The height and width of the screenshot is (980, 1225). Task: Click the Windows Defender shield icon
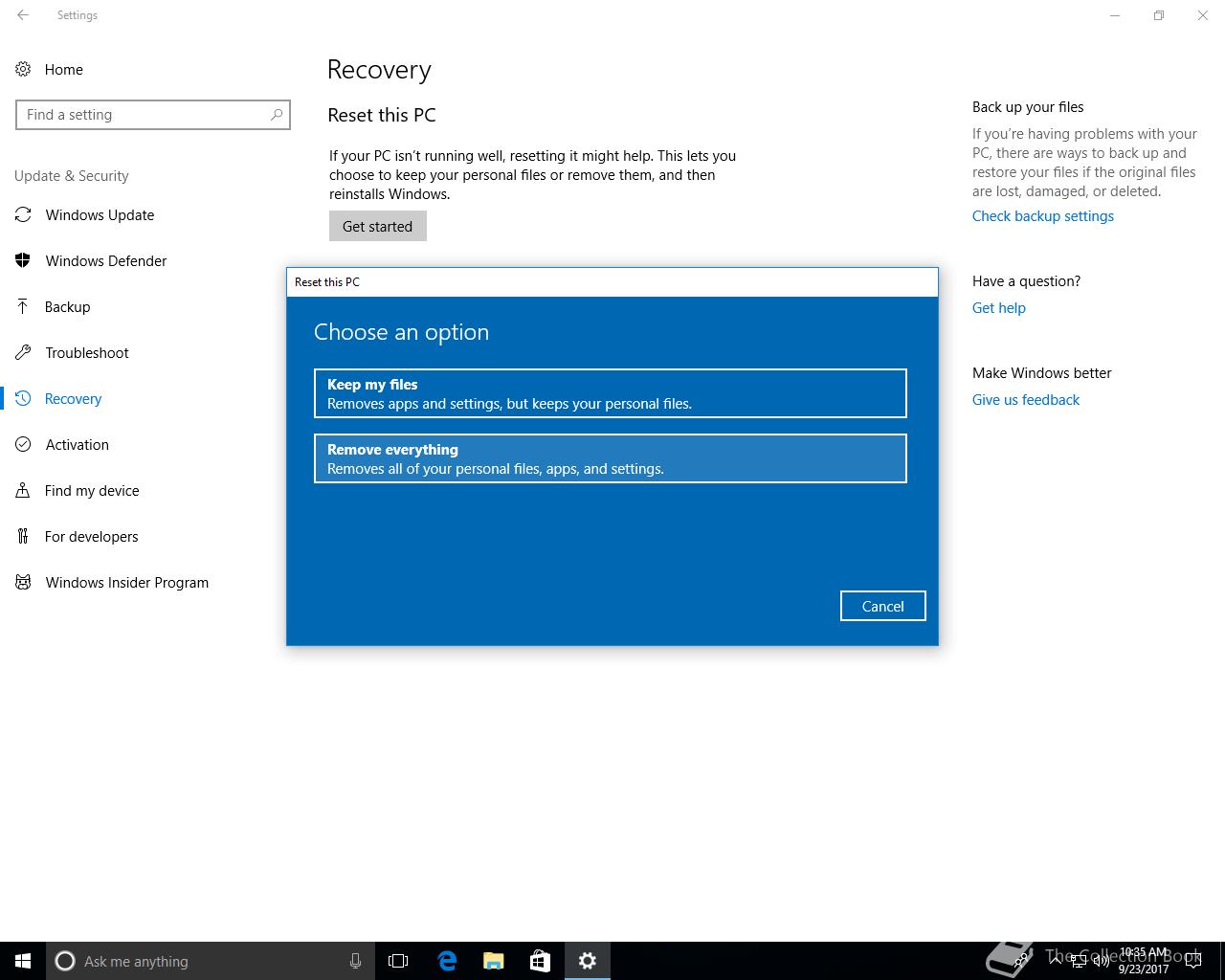point(23,260)
